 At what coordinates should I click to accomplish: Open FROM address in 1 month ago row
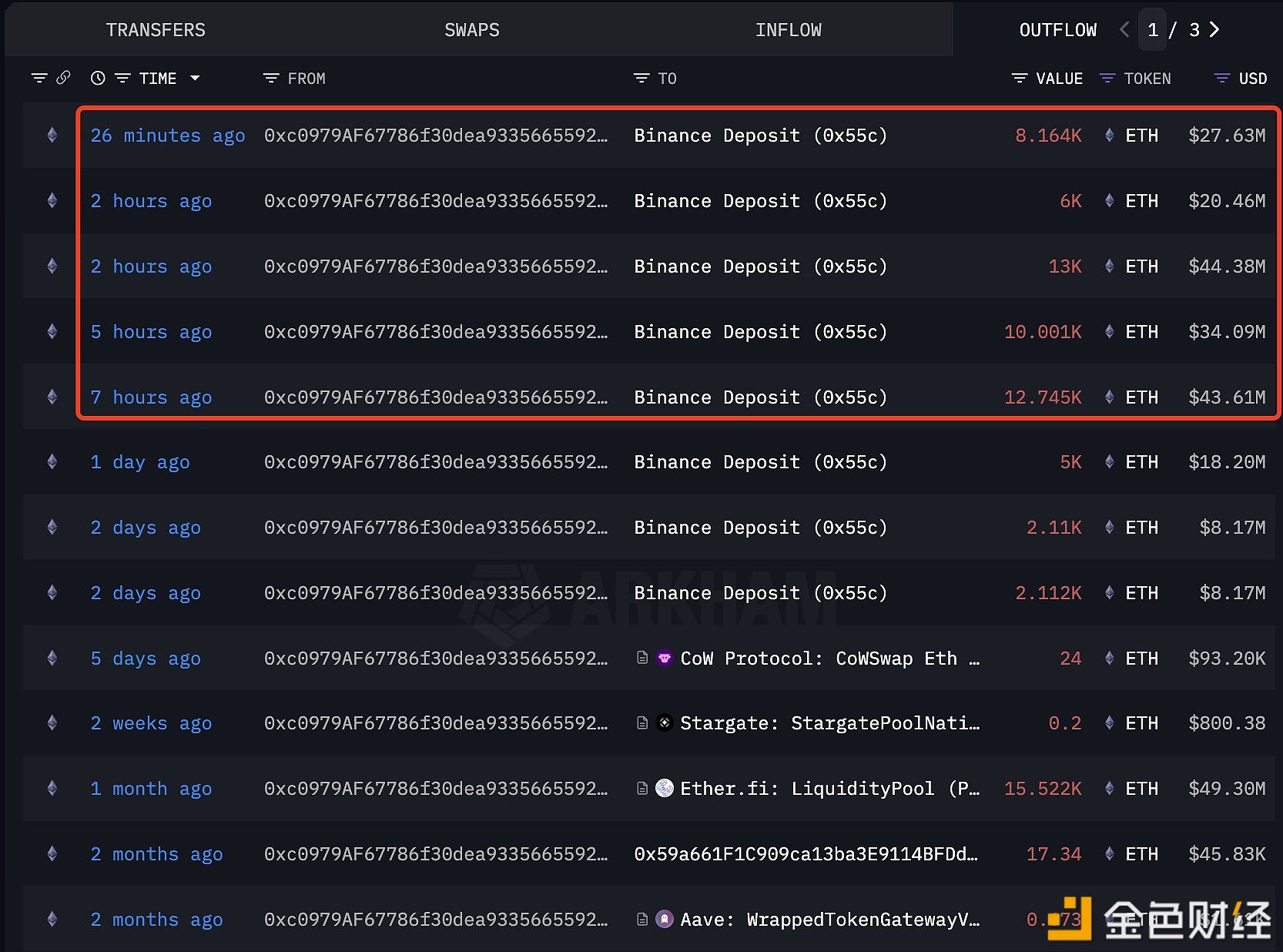(436, 789)
